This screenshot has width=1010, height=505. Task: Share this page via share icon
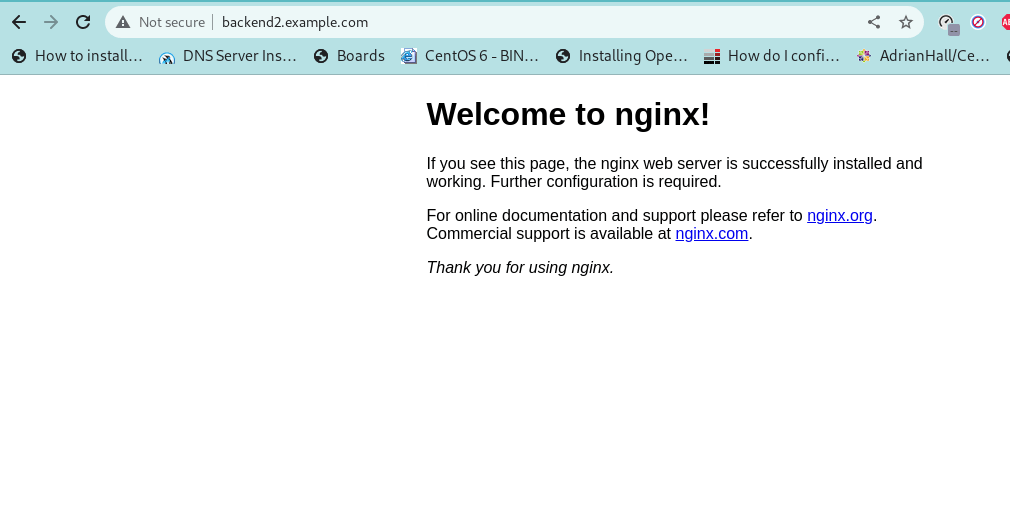[873, 23]
